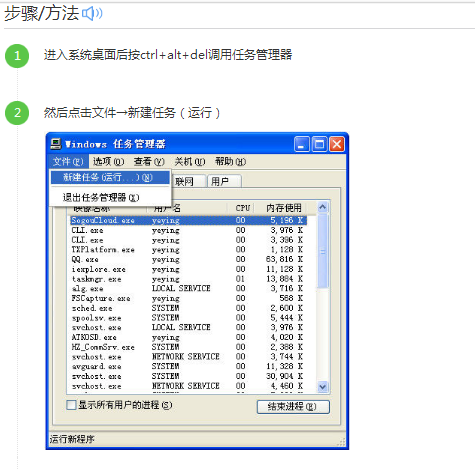The image size is (475, 470).
Task: Select the TXPlatform.exe process
Action: pyautogui.click(x=103, y=250)
